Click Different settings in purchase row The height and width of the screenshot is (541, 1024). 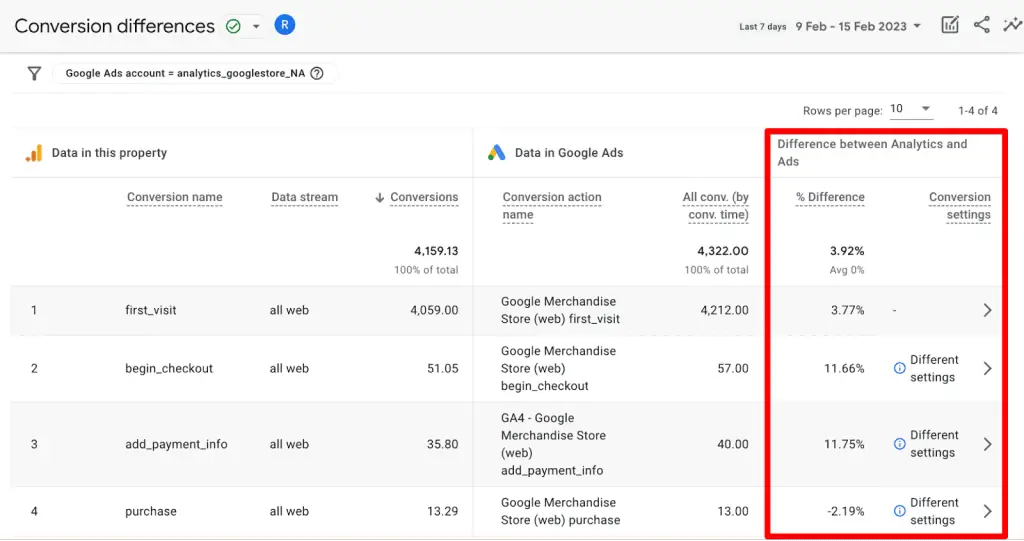(x=934, y=511)
